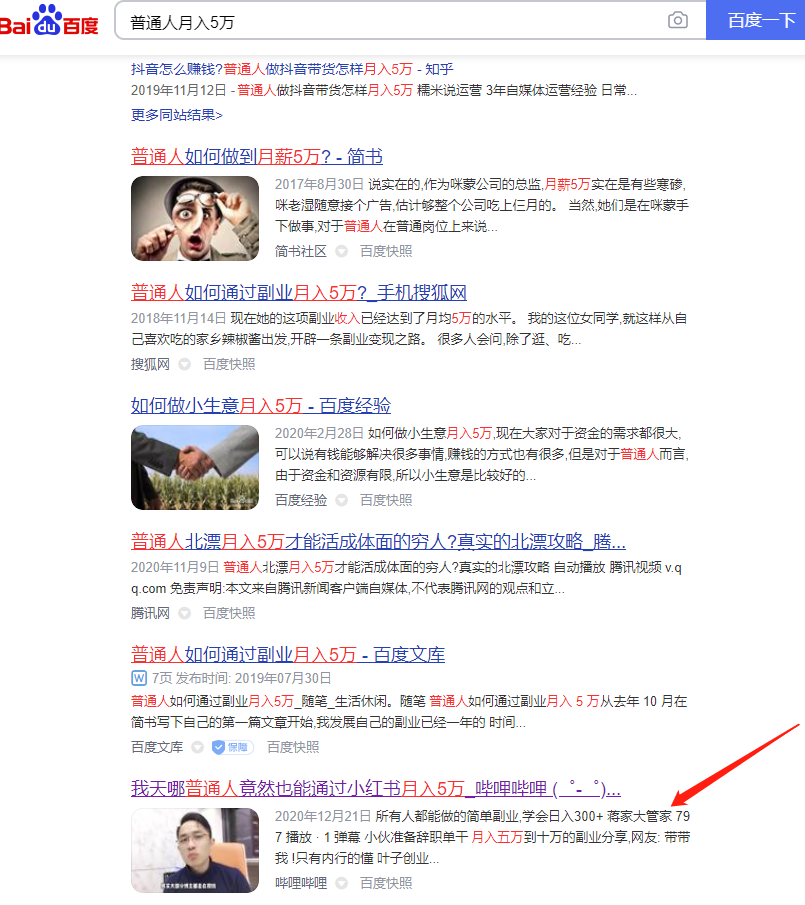Image resolution: width=805 pixels, height=905 pixels.
Task: Click text 2019年11月12日
Action: point(179,91)
